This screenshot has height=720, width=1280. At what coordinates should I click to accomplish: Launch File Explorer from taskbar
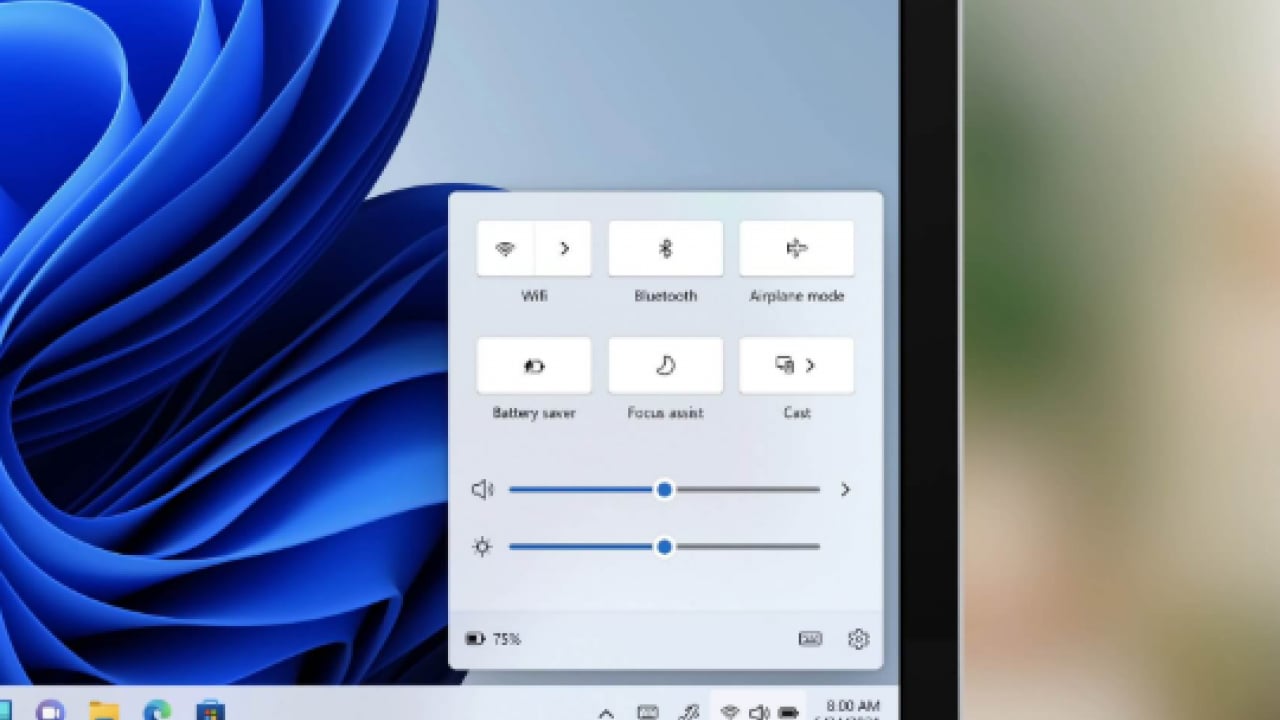pos(104,711)
